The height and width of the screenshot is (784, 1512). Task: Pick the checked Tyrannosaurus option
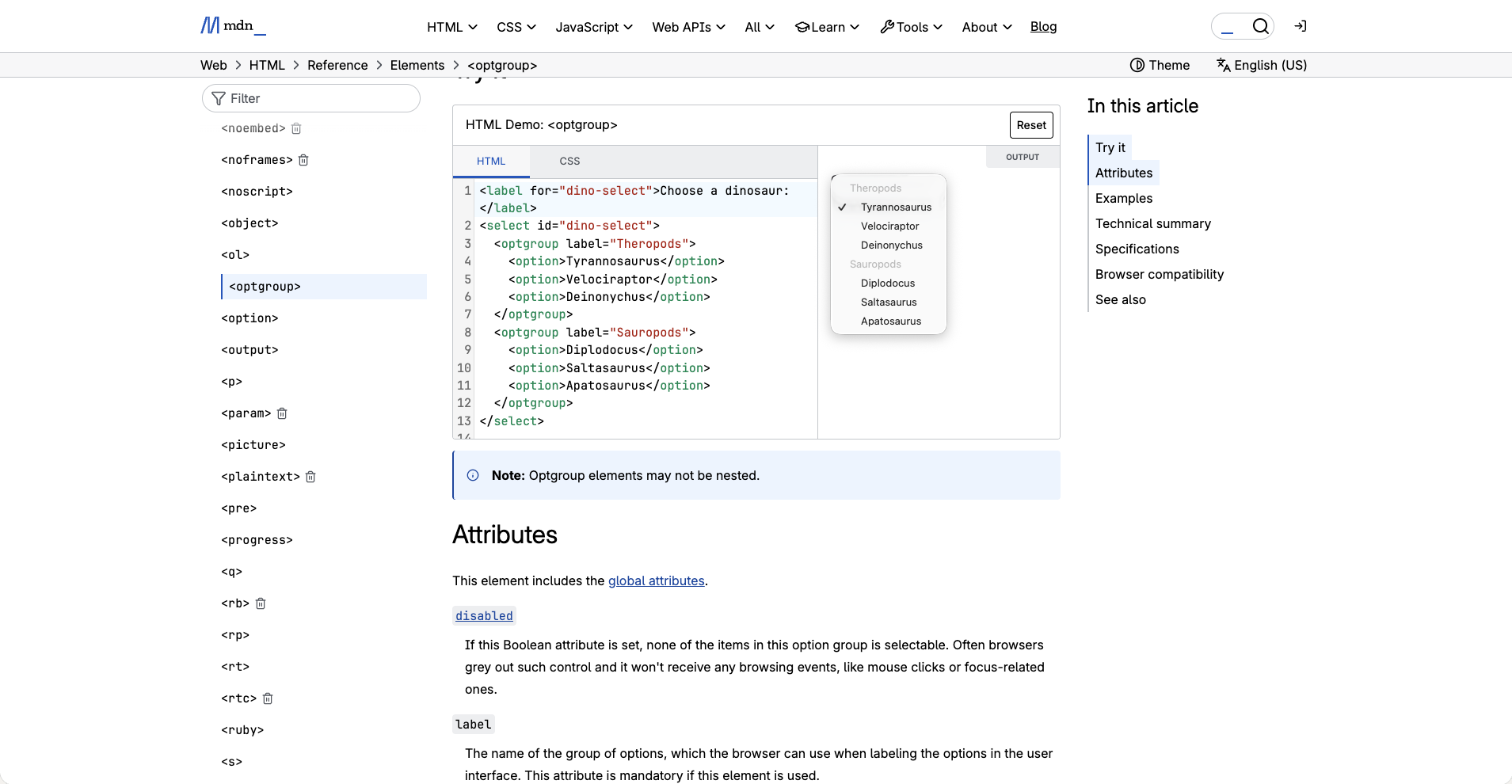[896, 207]
